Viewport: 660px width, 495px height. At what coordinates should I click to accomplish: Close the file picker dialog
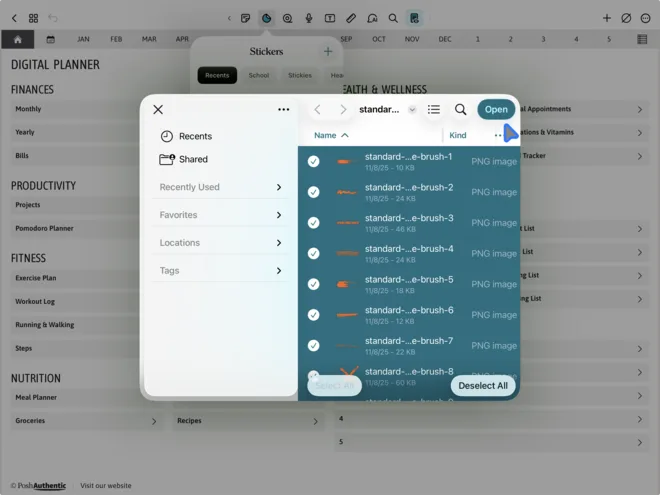click(x=158, y=110)
